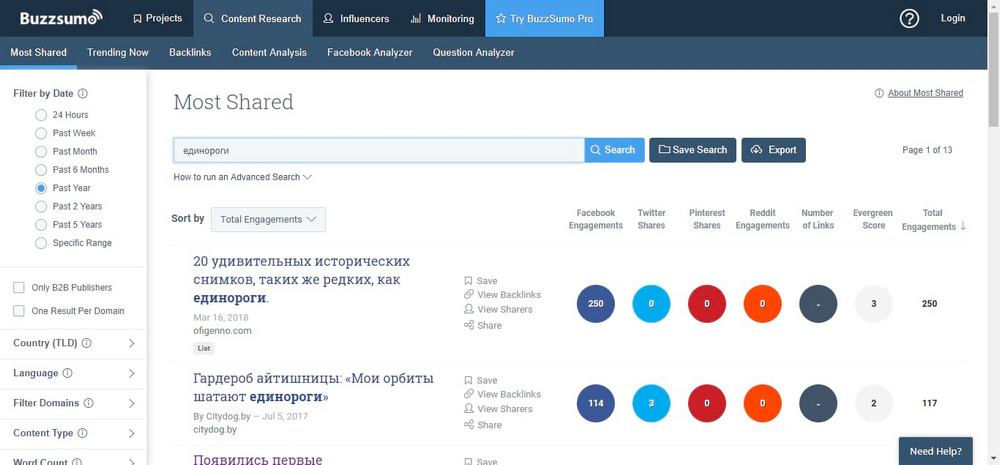Open the Influencers tab
The image size is (1000, 465).
(356, 18)
